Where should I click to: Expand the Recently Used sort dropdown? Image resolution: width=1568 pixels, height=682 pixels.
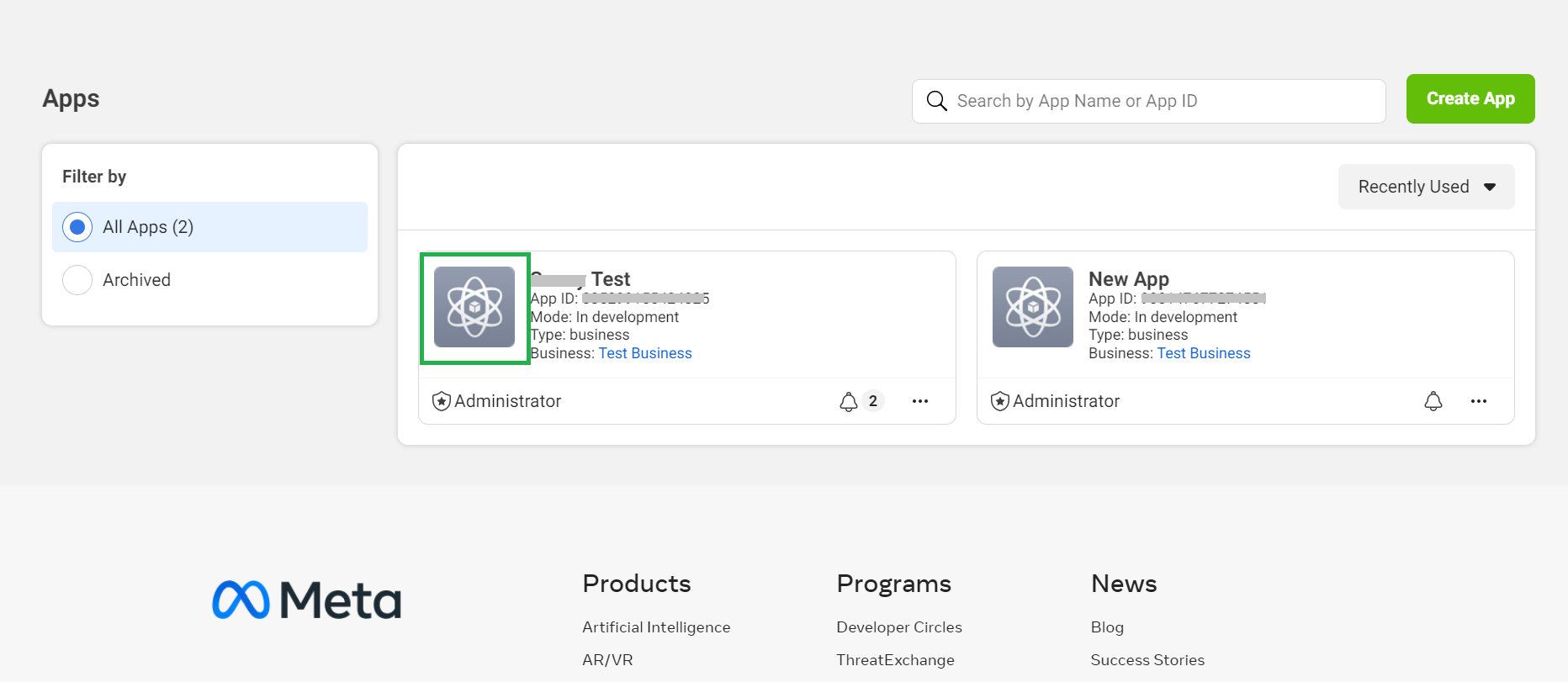point(1426,187)
